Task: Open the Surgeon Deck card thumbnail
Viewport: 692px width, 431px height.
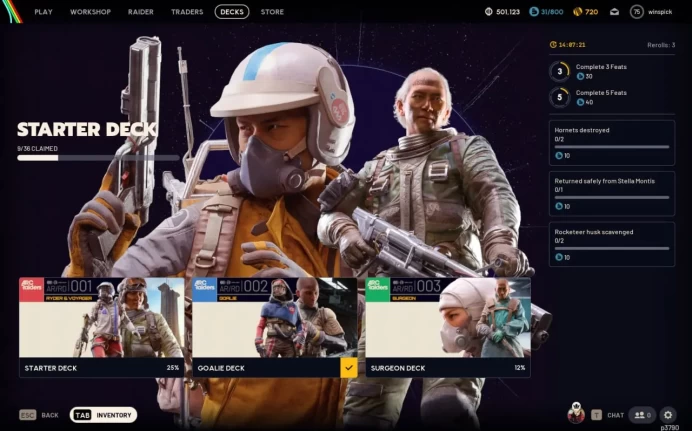Action: (x=448, y=317)
